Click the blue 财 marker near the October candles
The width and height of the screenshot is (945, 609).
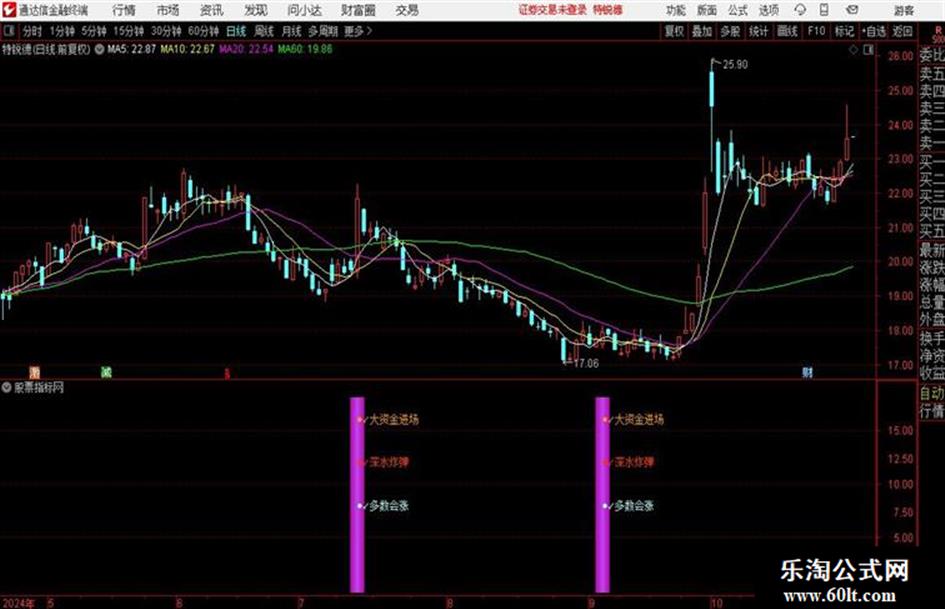click(808, 373)
